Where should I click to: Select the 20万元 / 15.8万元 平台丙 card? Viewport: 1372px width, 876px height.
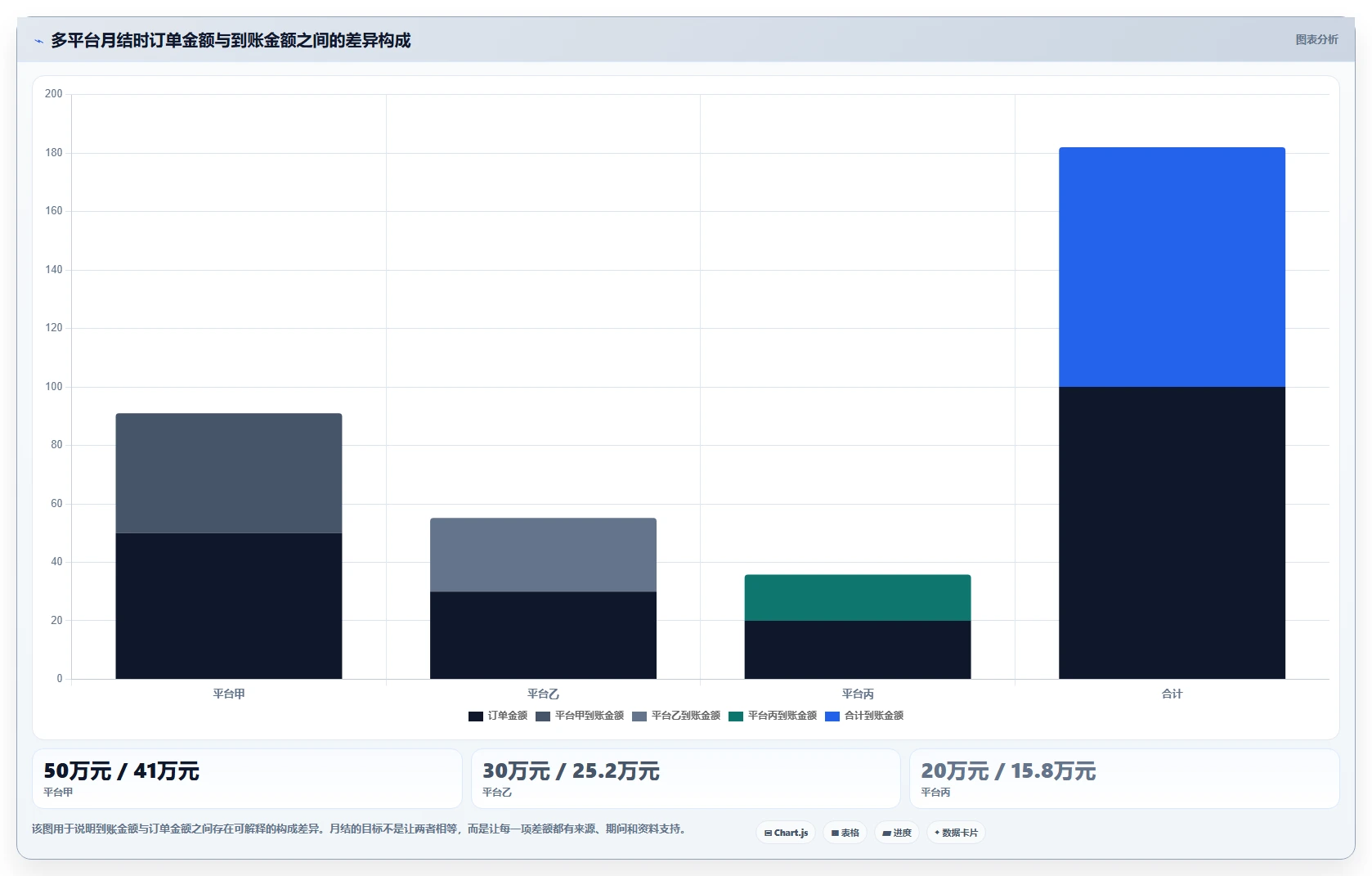[1124, 779]
